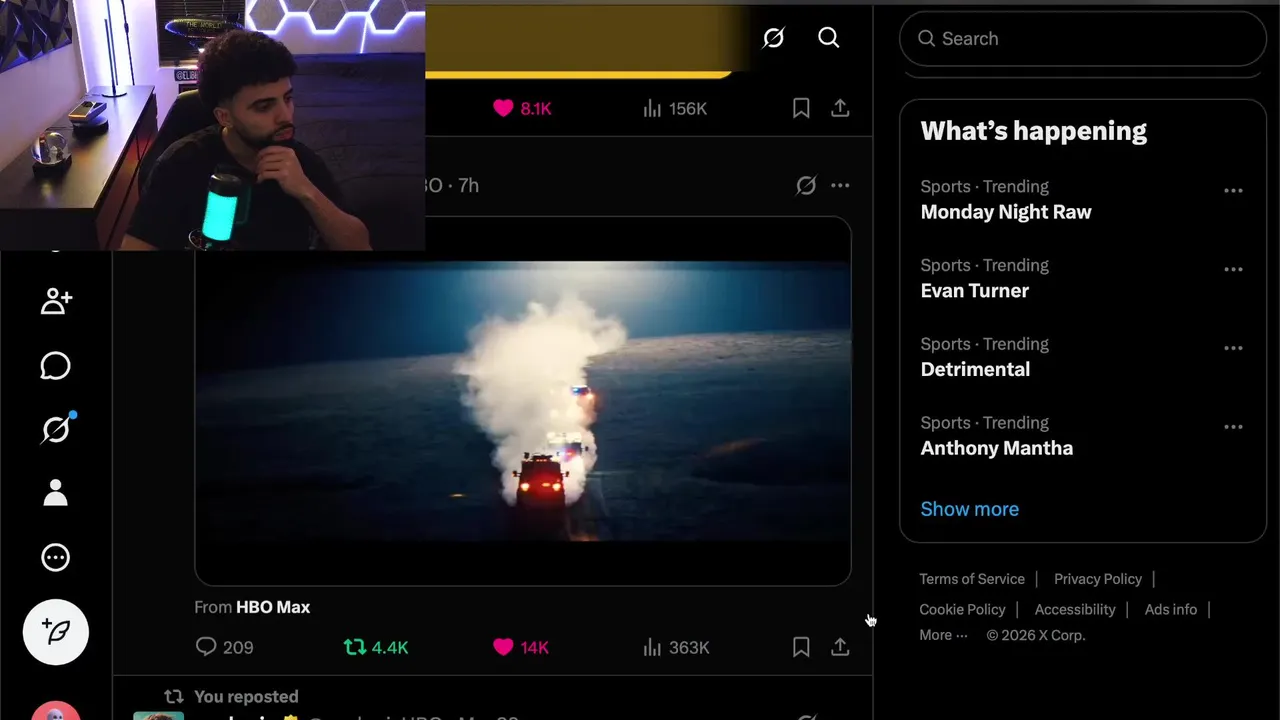The width and height of the screenshot is (1280, 720).
Task: Reply to the post with 209 comments
Action: (x=224, y=647)
